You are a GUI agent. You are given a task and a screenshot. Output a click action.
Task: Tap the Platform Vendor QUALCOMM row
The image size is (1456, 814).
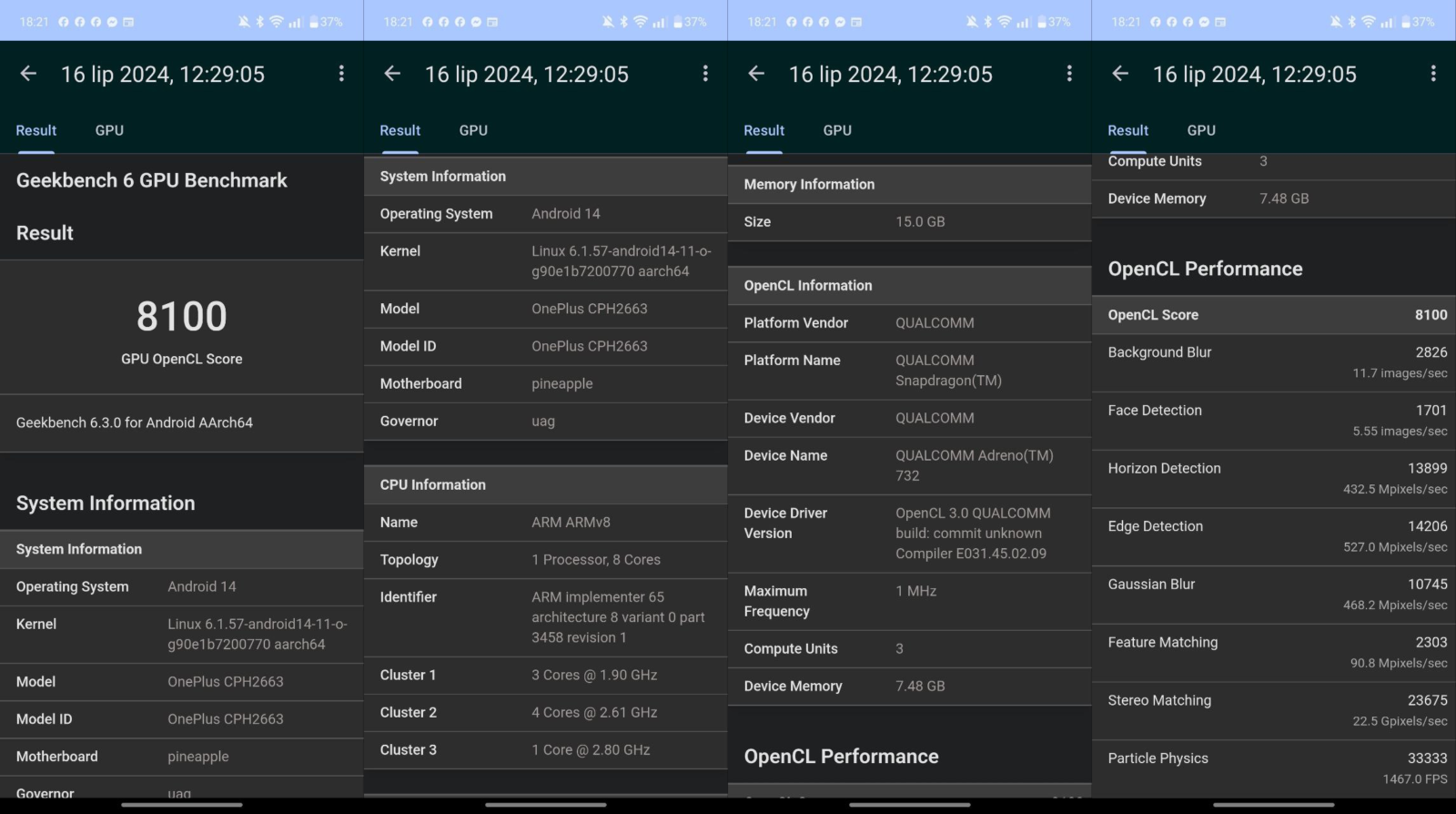click(x=909, y=323)
